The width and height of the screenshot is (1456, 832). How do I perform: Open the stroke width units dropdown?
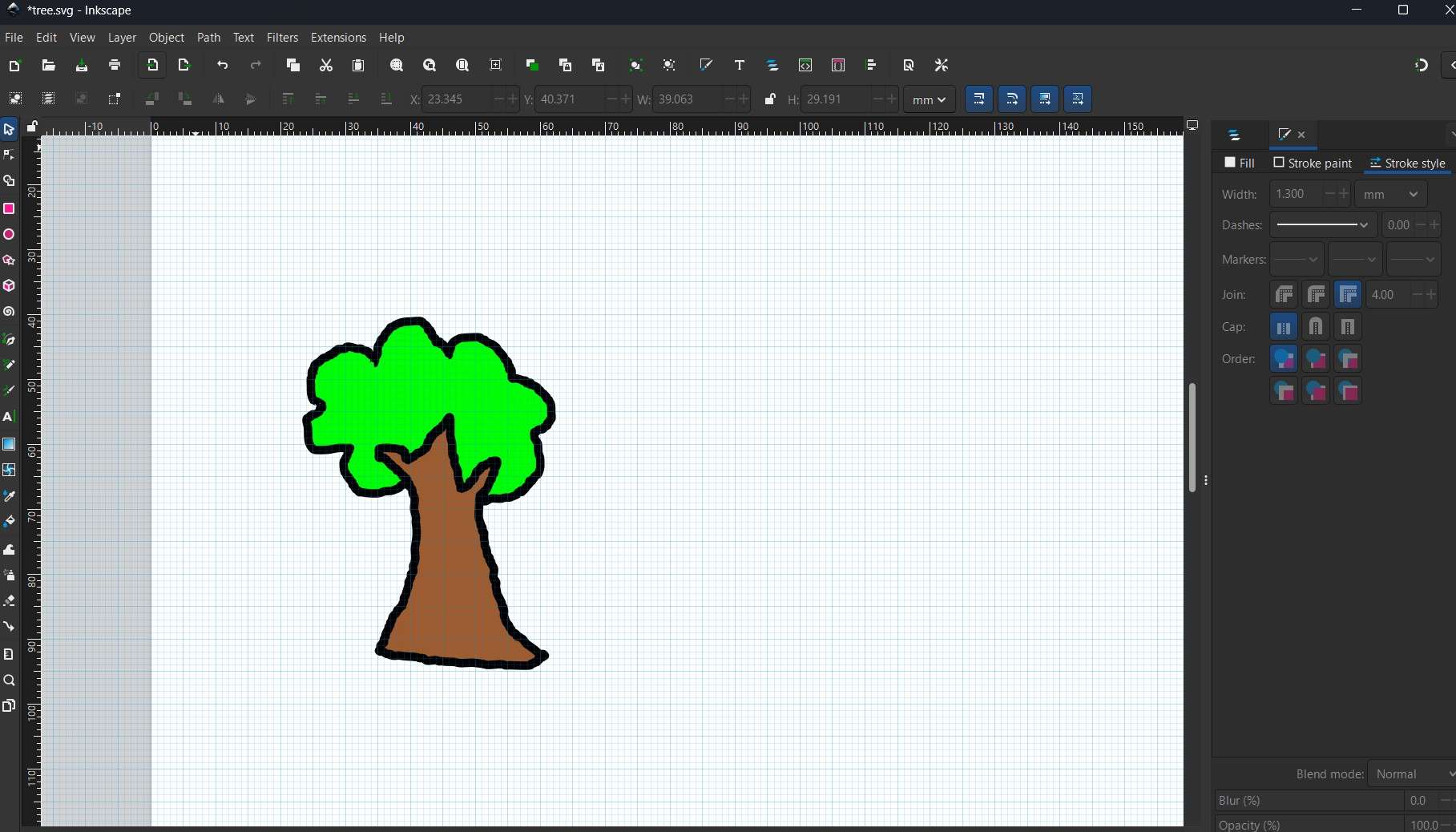[x=1389, y=194]
